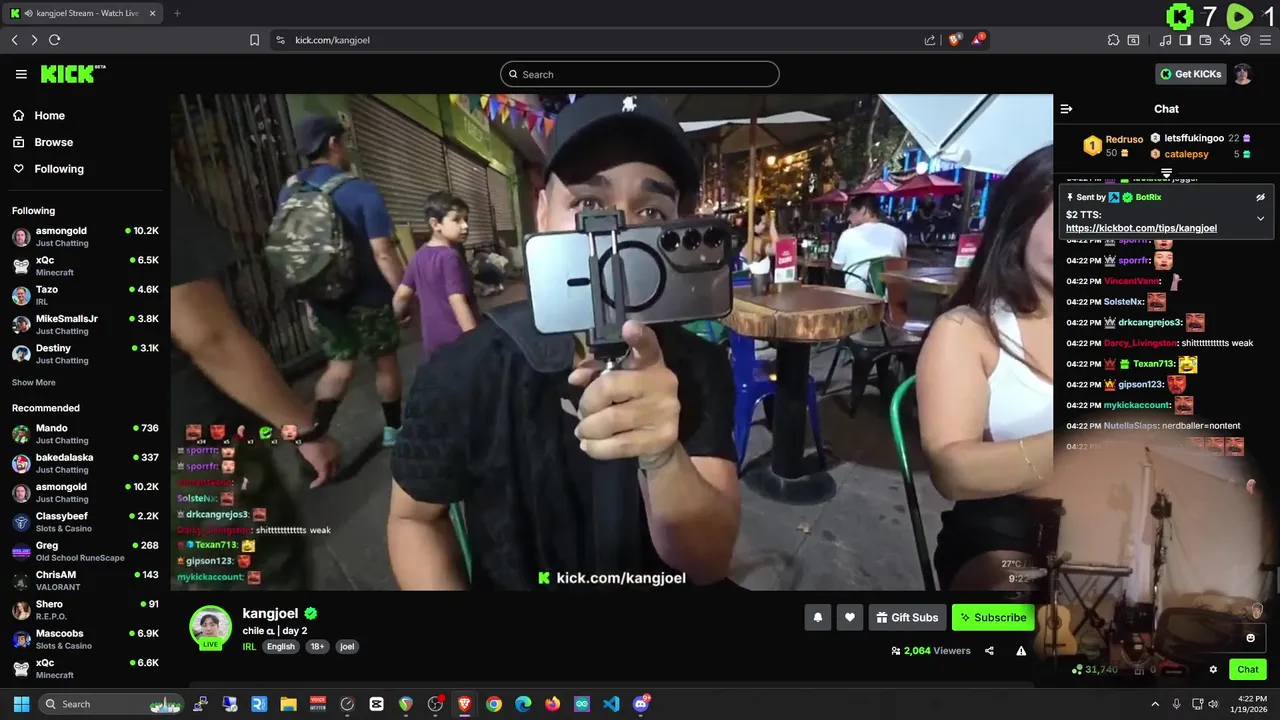Open Mando recommended channel
The image size is (1280, 720).
pyautogui.click(x=85, y=434)
